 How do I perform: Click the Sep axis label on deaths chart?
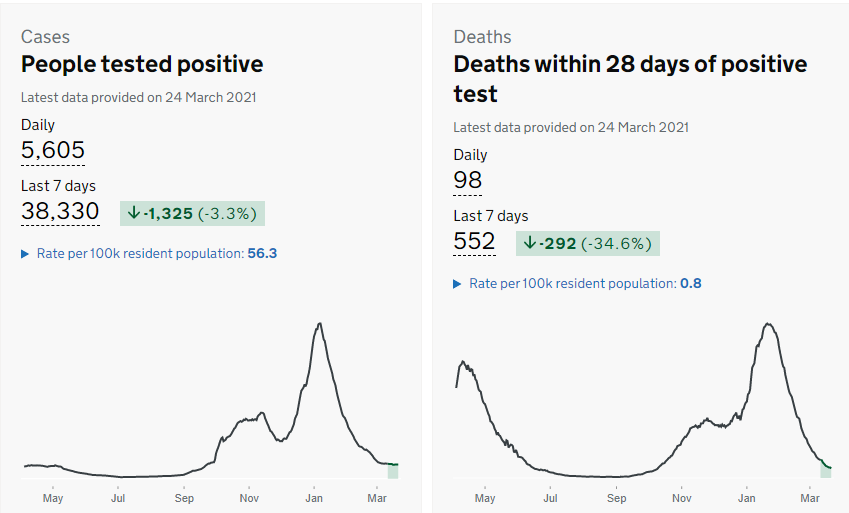(616, 498)
